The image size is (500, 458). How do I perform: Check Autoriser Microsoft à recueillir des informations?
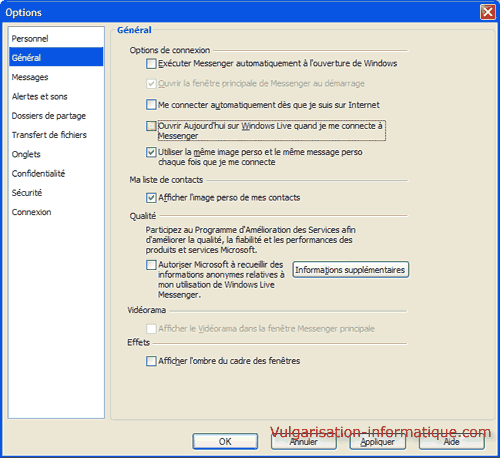tap(151, 265)
